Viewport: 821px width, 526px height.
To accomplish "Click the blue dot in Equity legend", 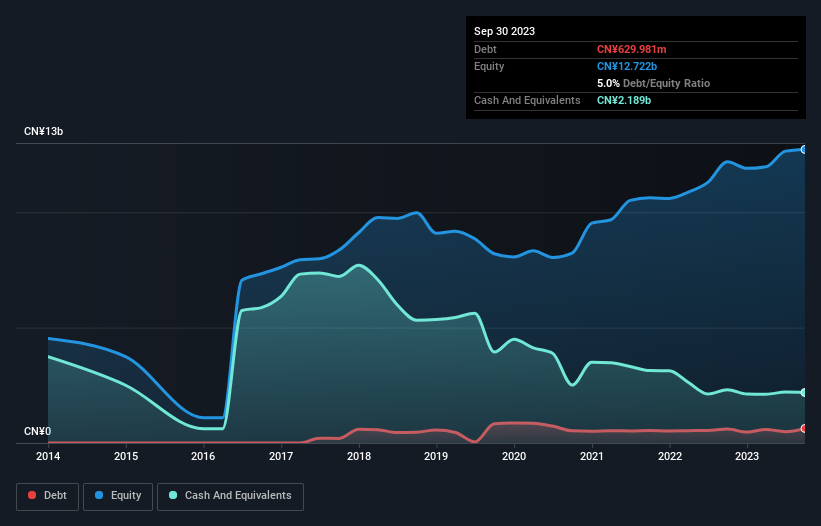I will click(x=99, y=495).
